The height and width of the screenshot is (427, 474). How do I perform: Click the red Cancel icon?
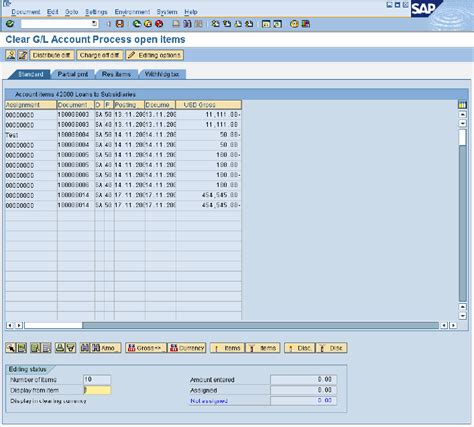159,24
